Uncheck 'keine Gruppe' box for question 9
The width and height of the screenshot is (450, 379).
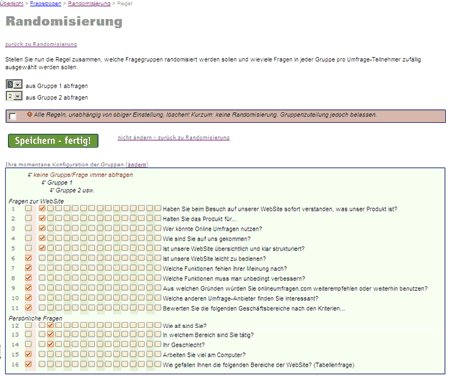pos(28,288)
